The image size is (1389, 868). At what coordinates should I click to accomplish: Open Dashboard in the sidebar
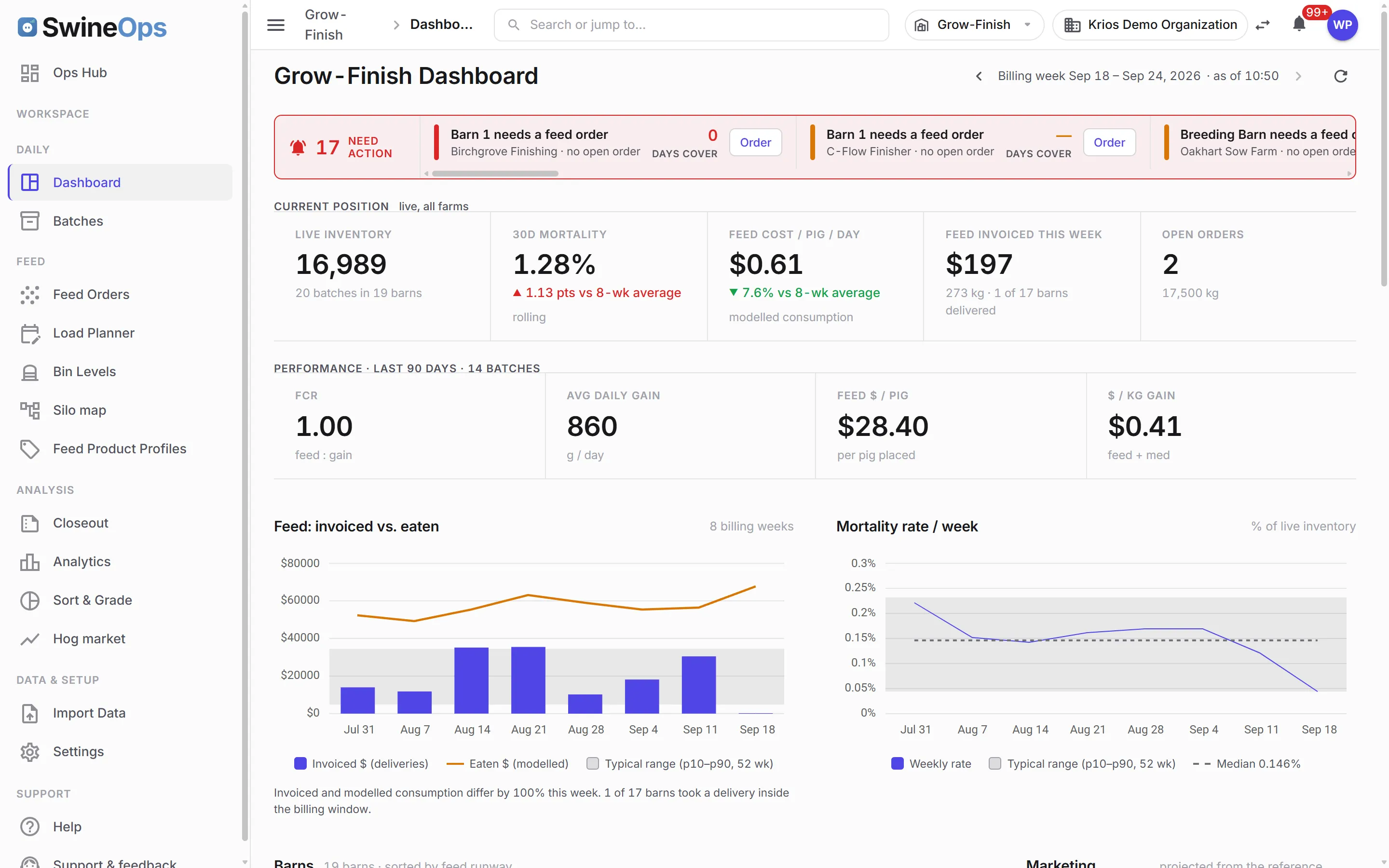pos(121,183)
